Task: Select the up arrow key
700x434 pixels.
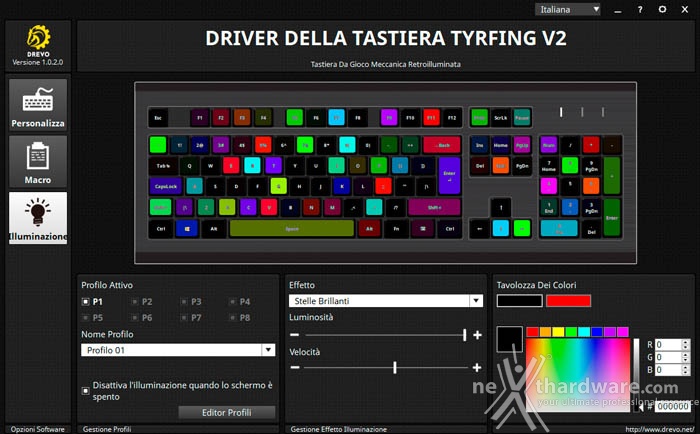Action: tap(500, 208)
